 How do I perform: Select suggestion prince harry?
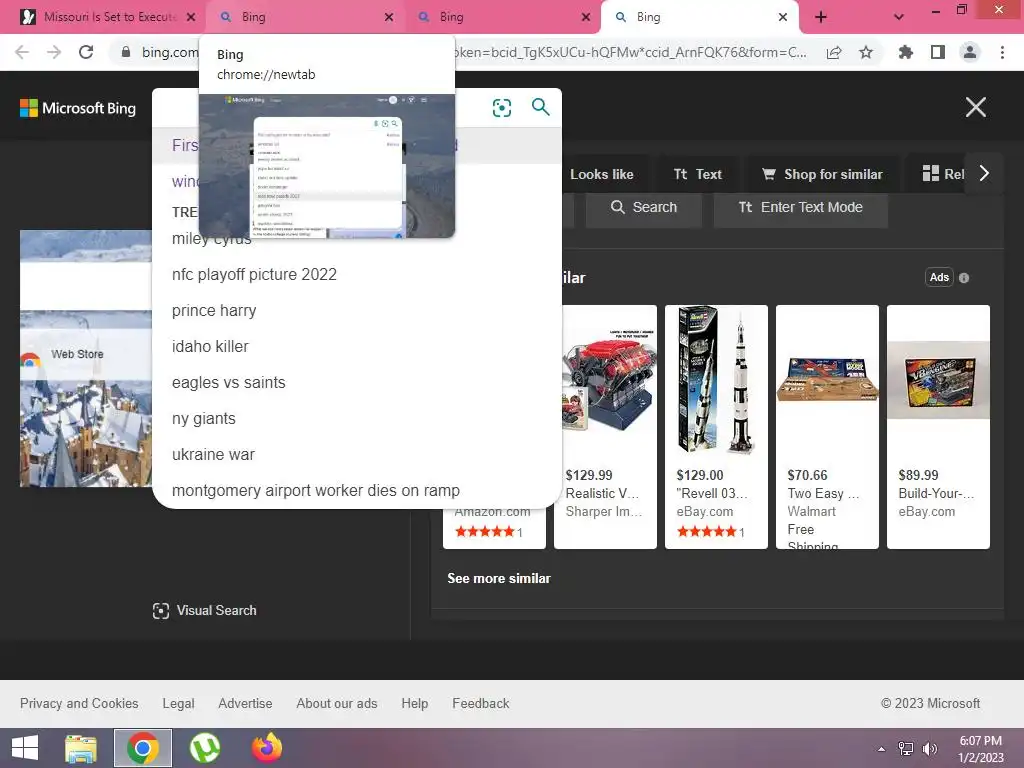pyautogui.click(x=357, y=311)
